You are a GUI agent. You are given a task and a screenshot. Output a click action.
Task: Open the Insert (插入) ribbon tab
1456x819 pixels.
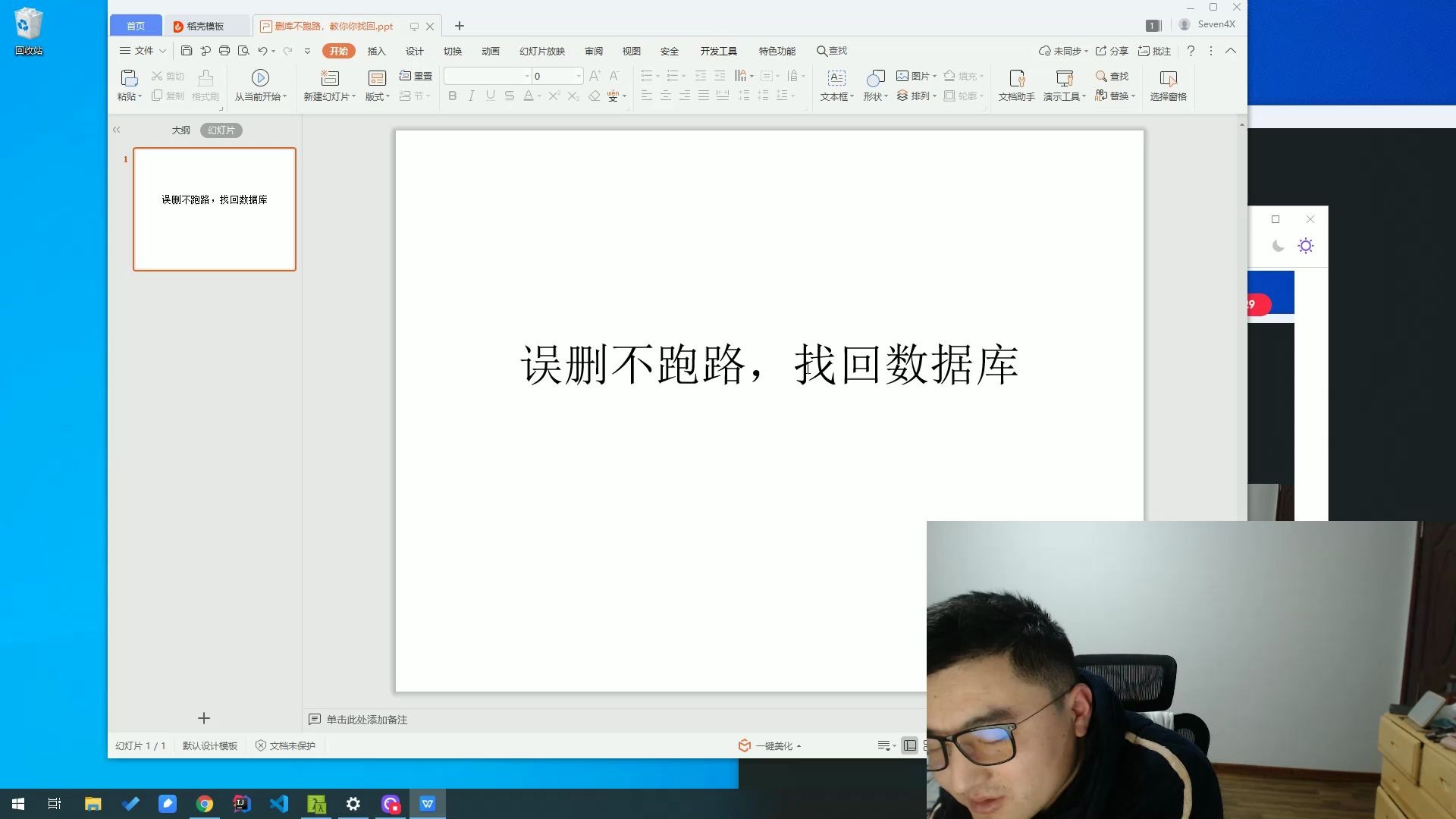click(376, 51)
